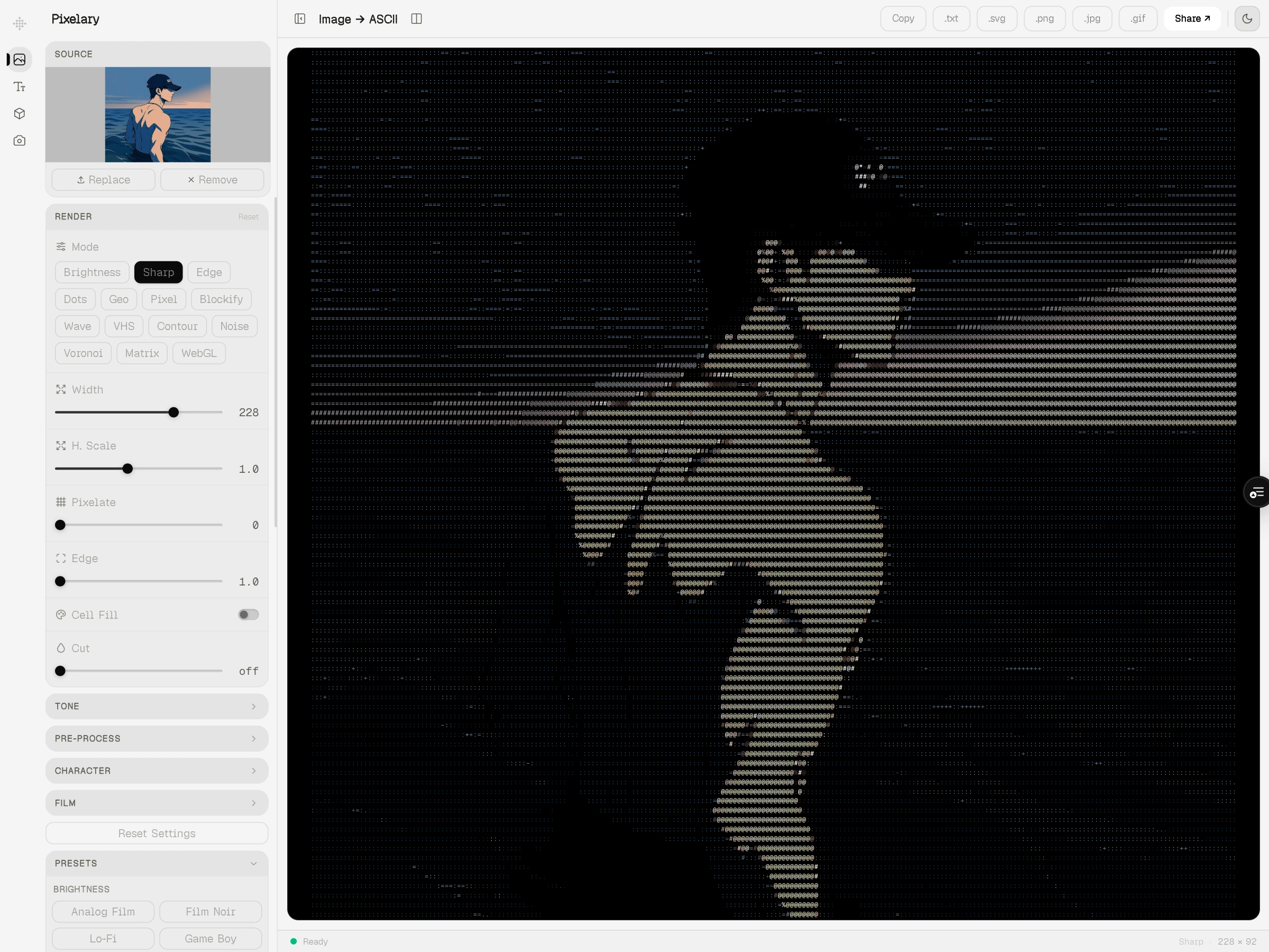This screenshot has width=1269, height=952.
Task: Select WebGL render mode
Action: pos(199,353)
